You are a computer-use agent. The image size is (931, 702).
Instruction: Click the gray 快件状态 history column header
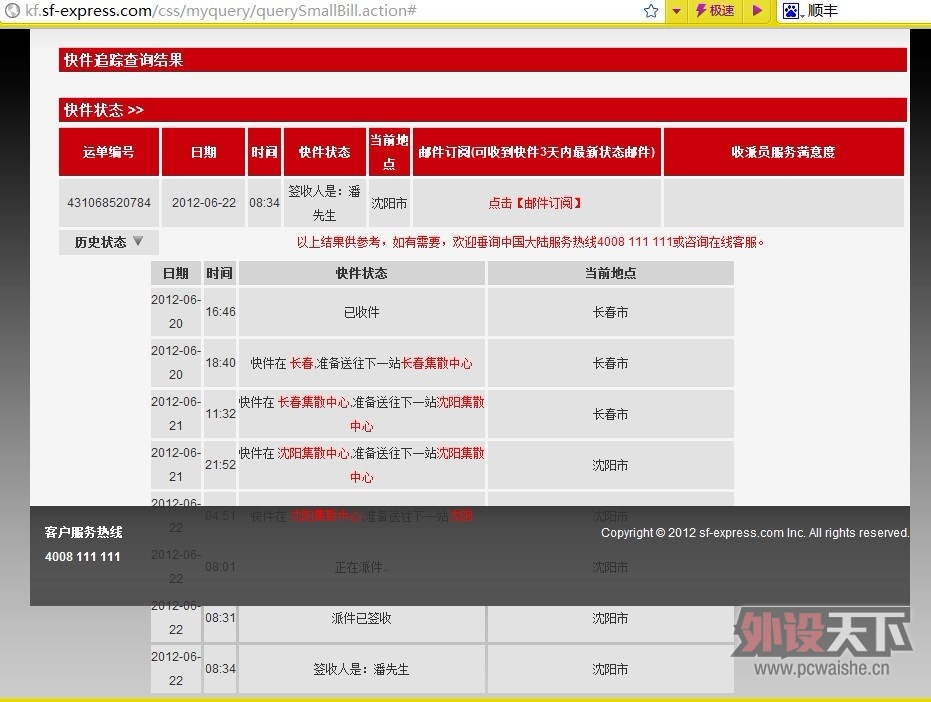362,273
